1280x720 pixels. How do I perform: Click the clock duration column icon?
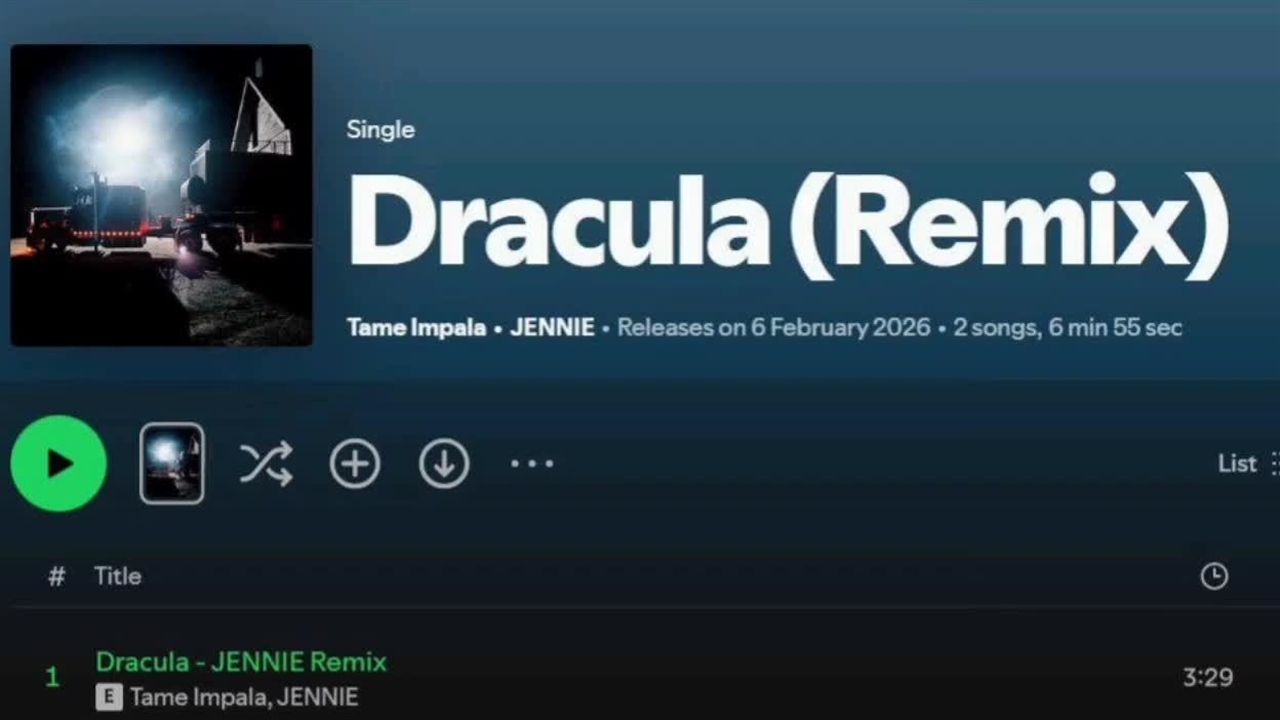pos(1214,576)
